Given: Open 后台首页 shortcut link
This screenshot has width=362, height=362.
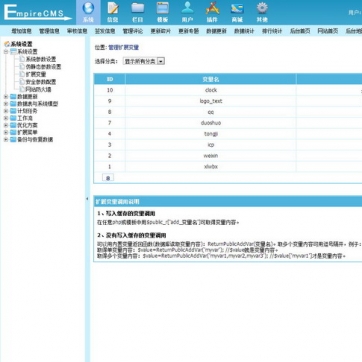Looking at the screenshot, I should tap(300, 31).
